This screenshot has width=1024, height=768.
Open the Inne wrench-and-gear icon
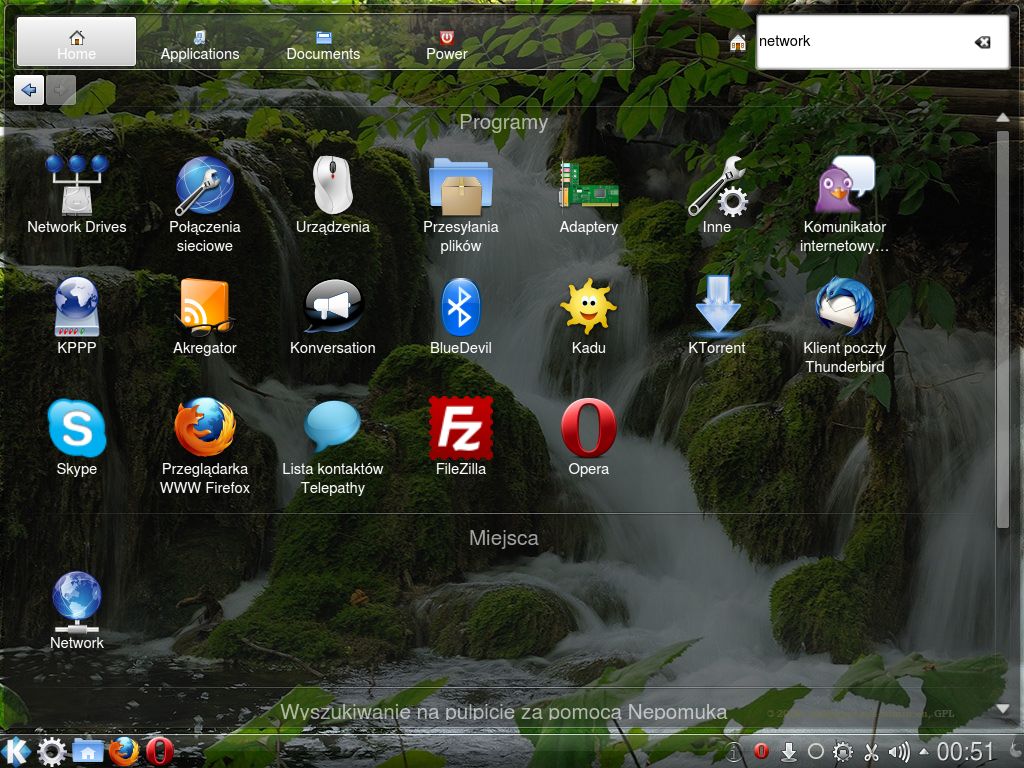716,195
